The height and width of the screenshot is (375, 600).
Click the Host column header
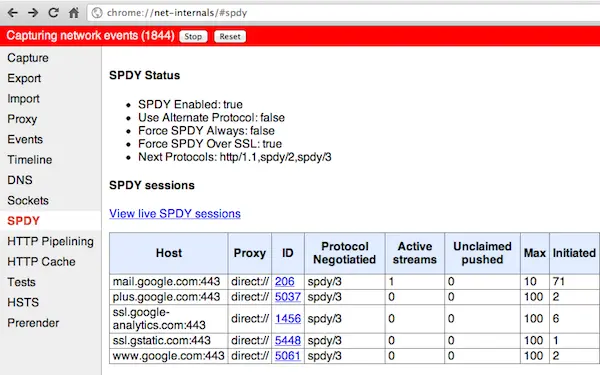pyautogui.click(x=169, y=253)
